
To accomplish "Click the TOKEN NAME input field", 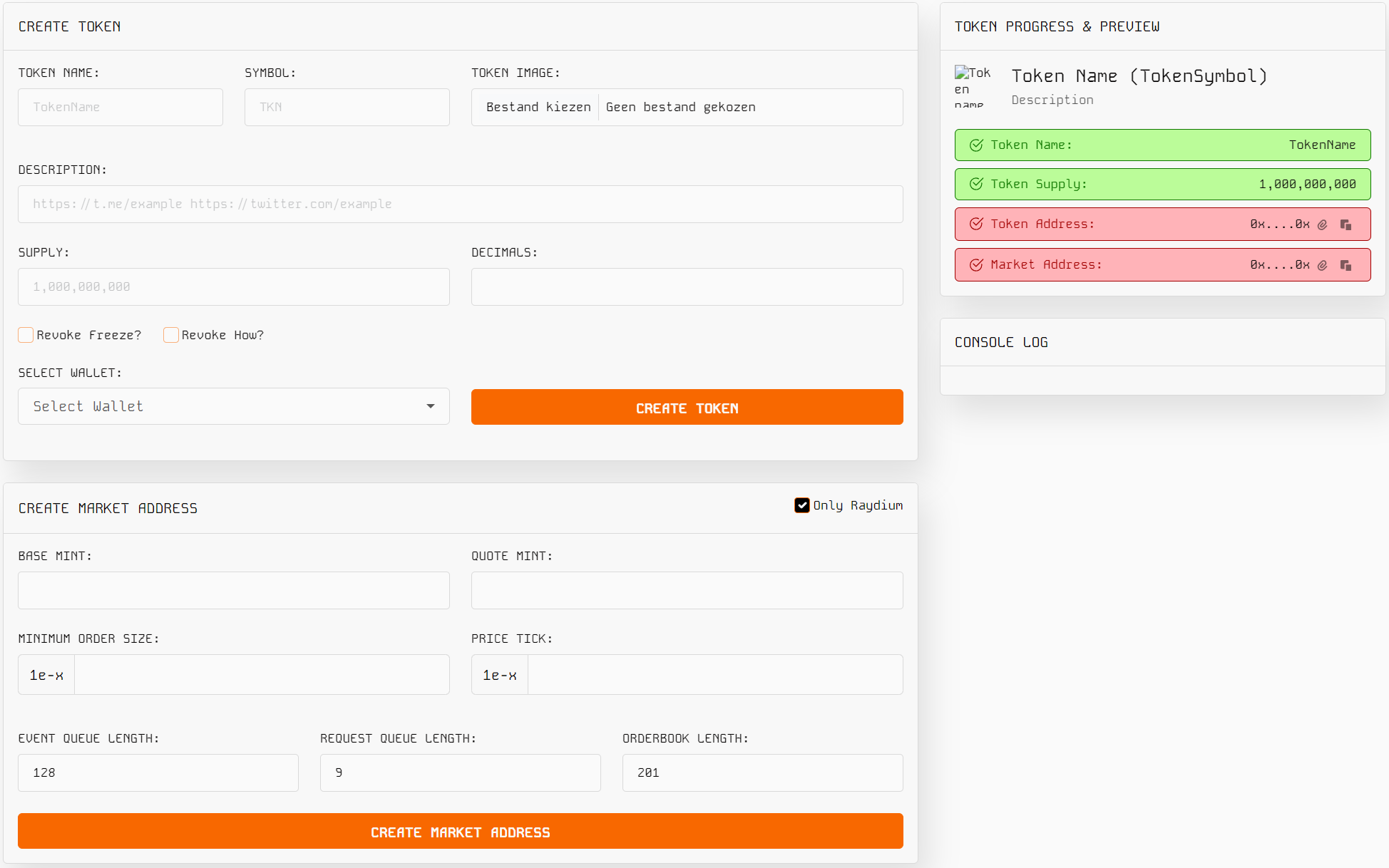I will coord(120,107).
